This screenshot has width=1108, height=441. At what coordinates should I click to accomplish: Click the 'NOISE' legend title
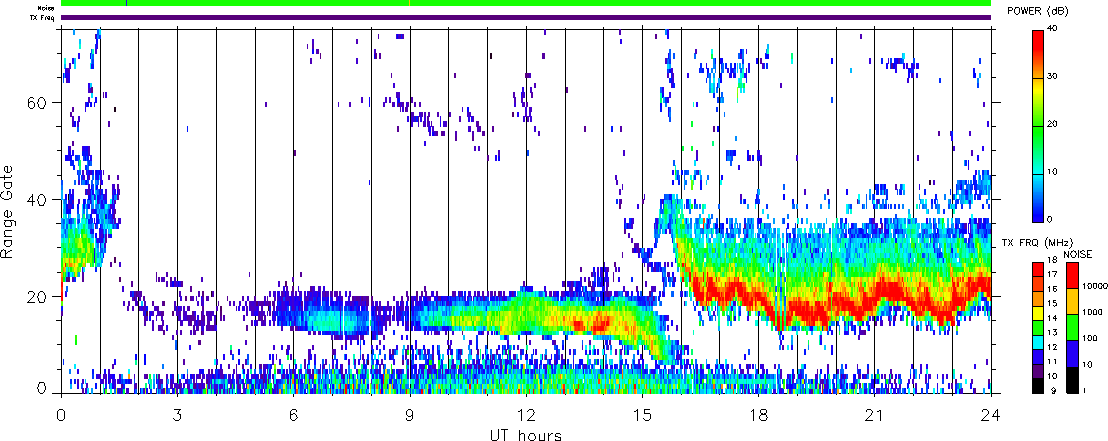1077,254
